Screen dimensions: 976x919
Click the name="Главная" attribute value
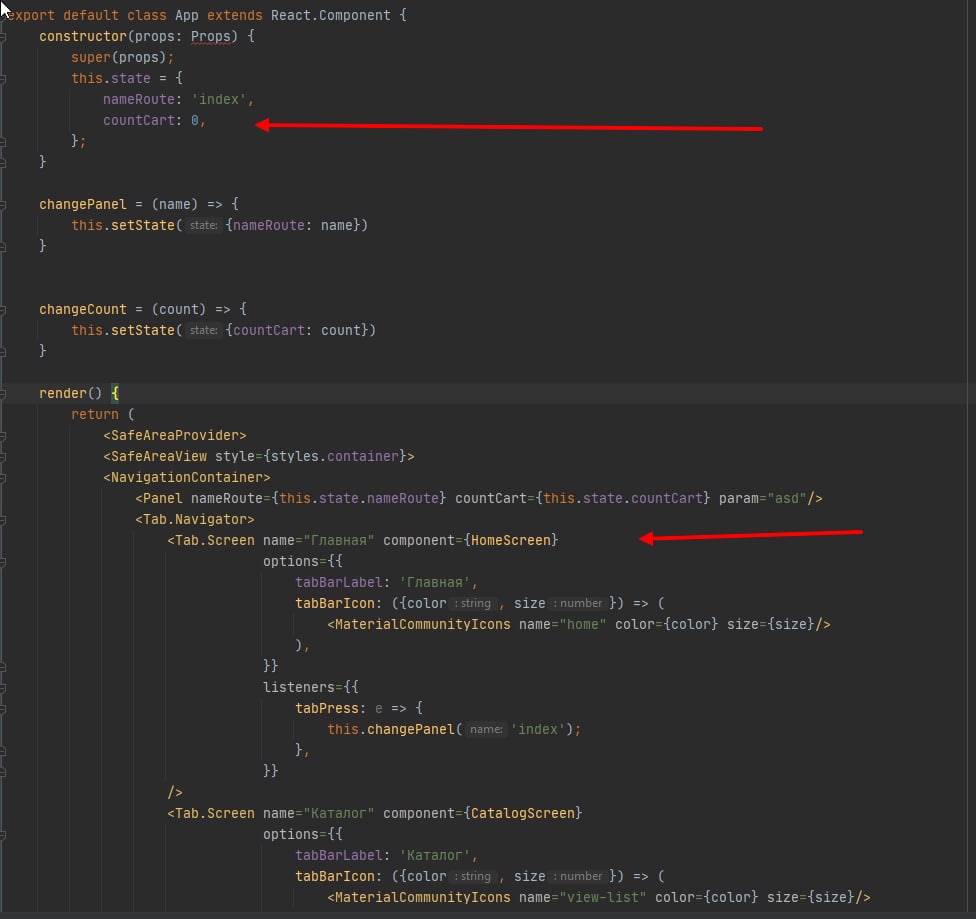(339, 540)
